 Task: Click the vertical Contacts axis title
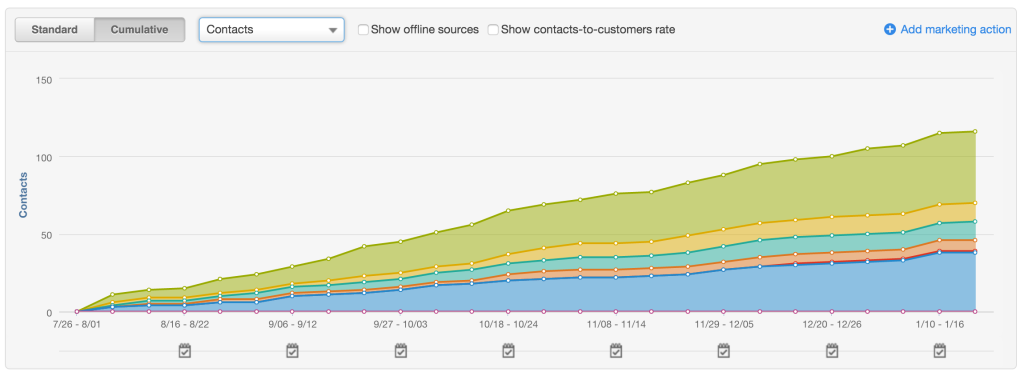coord(23,195)
